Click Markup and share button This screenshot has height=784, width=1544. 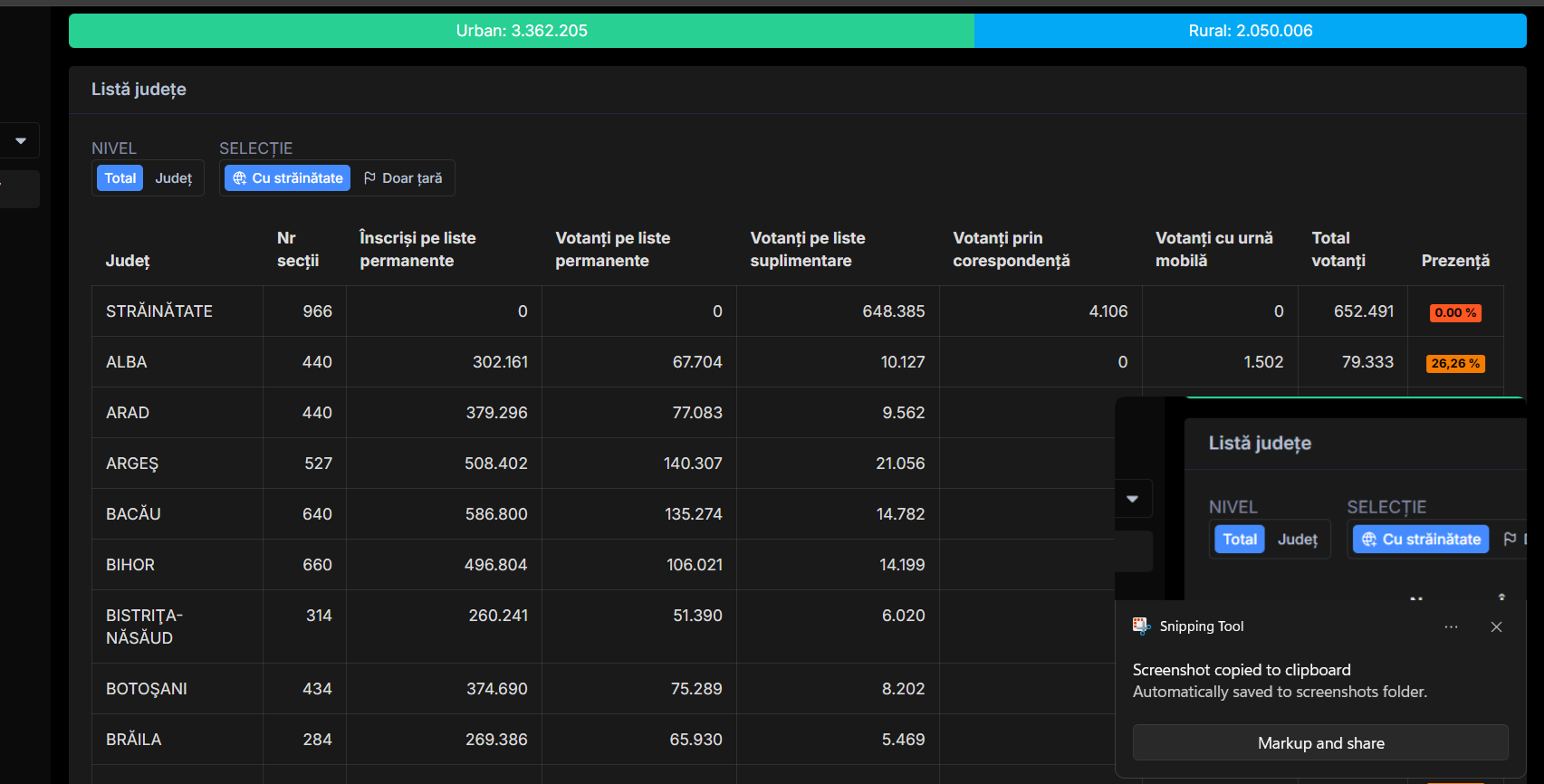1320,743
